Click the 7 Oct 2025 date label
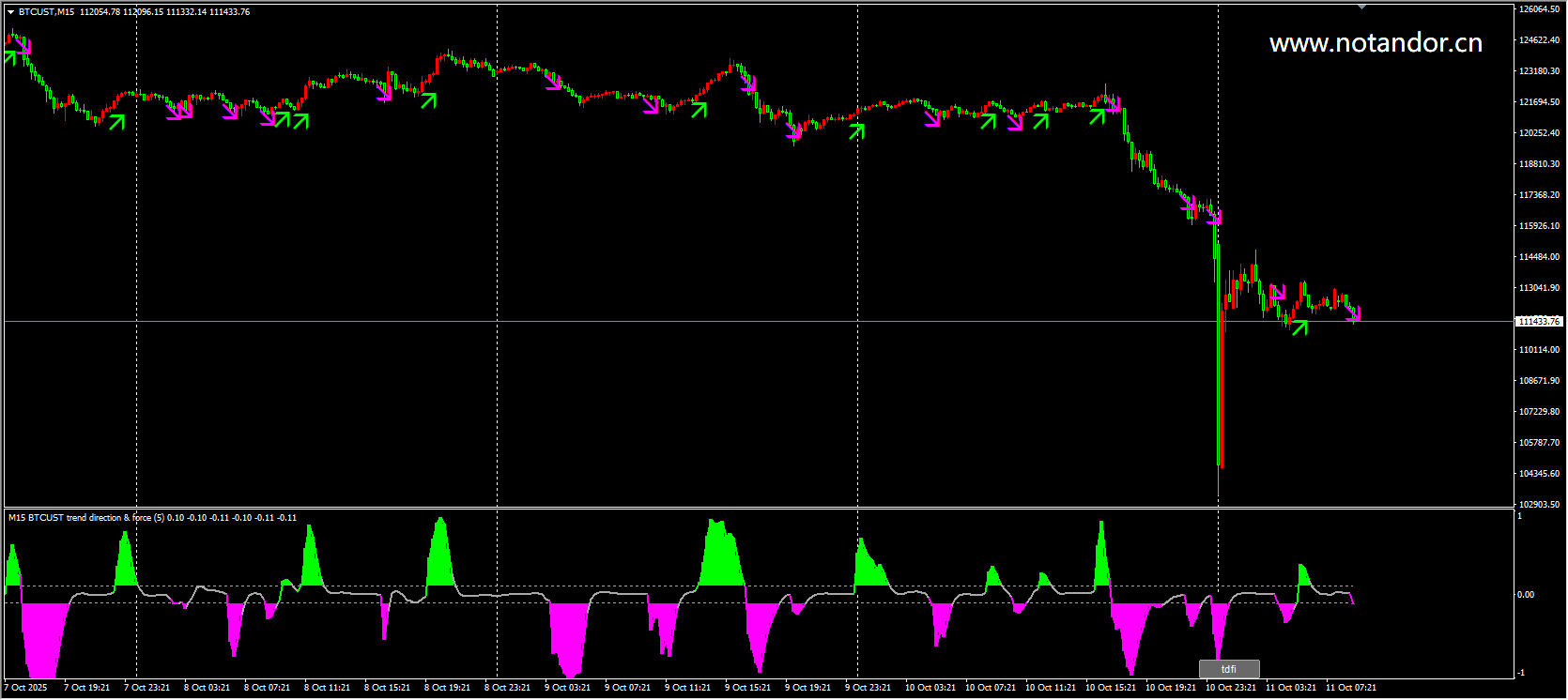1568x700 pixels. click(26, 688)
